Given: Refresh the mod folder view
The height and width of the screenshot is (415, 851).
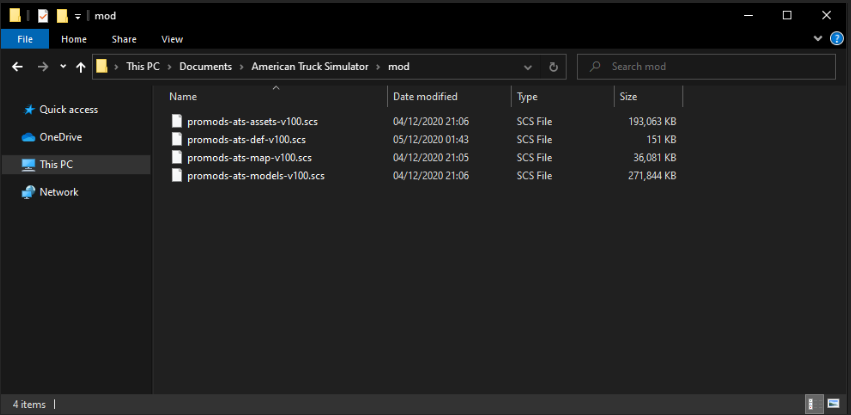Looking at the screenshot, I should pos(553,67).
